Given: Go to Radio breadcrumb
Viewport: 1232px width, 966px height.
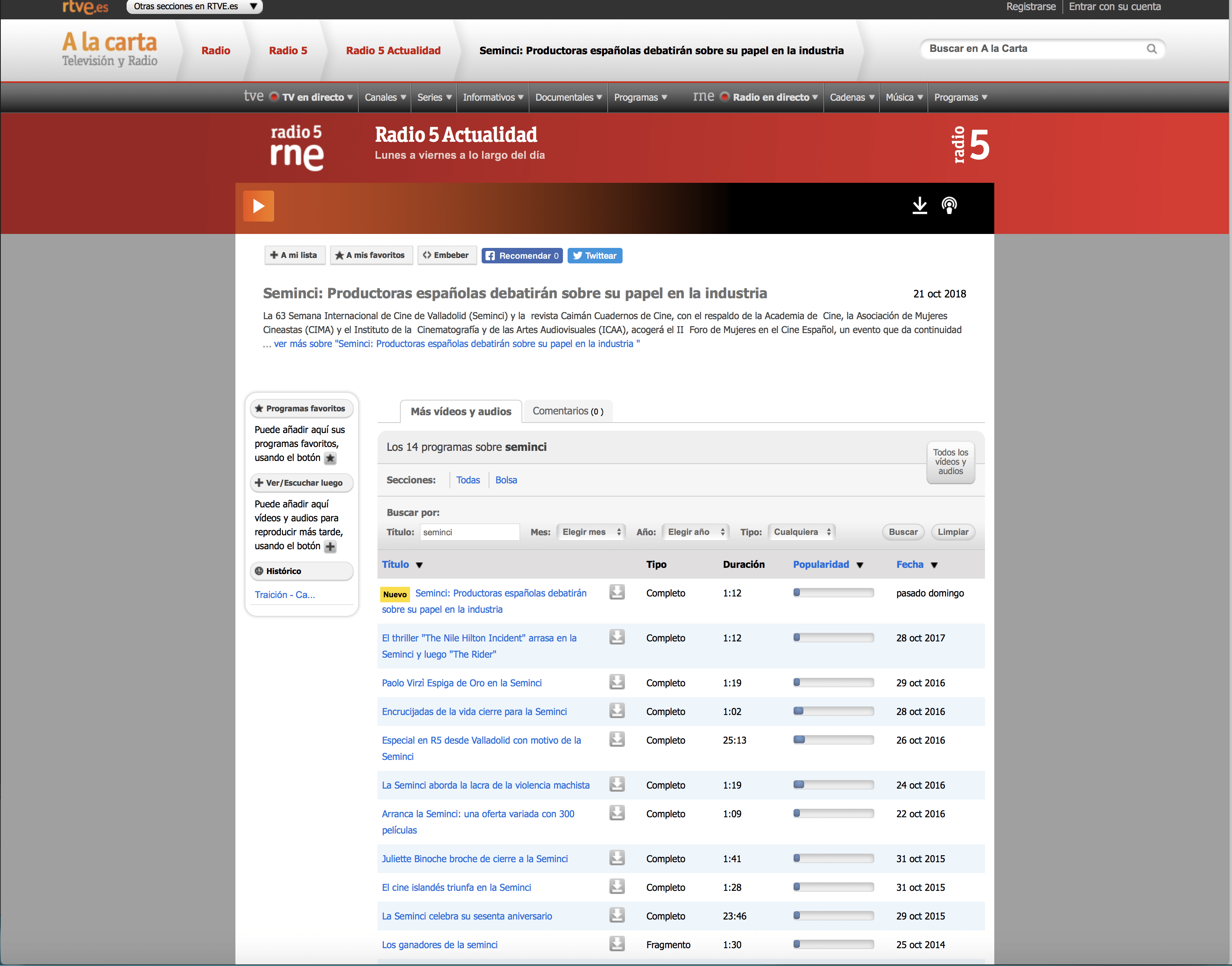Looking at the screenshot, I should [x=216, y=50].
